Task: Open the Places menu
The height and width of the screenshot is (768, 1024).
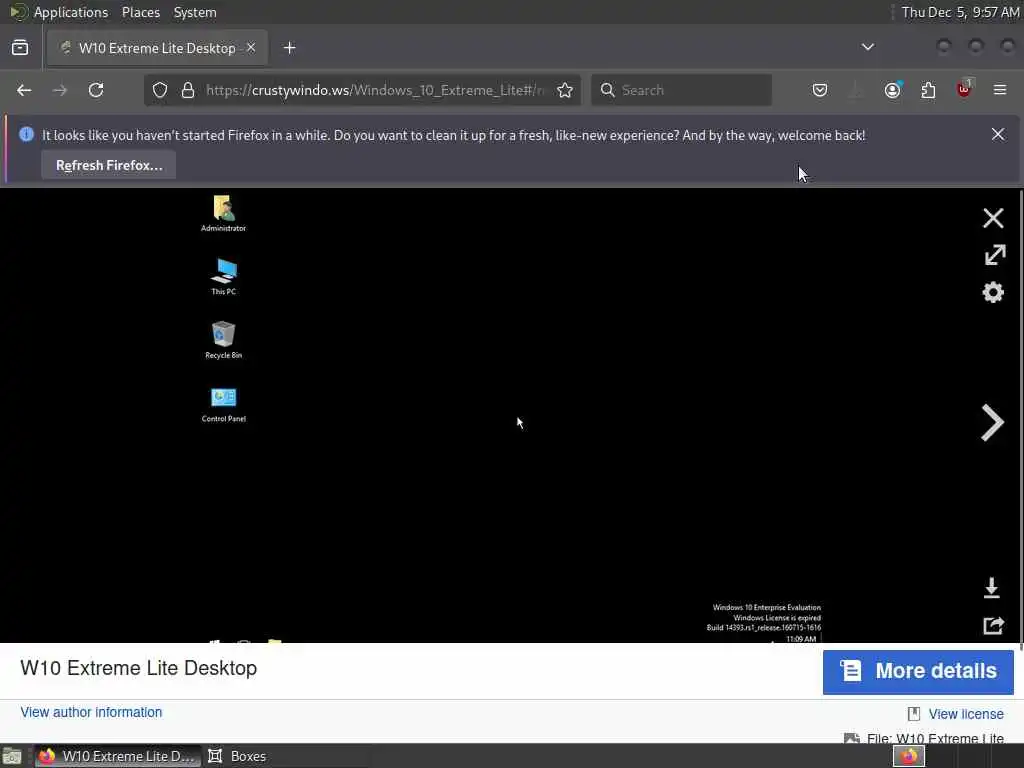Action: pos(141,12)
